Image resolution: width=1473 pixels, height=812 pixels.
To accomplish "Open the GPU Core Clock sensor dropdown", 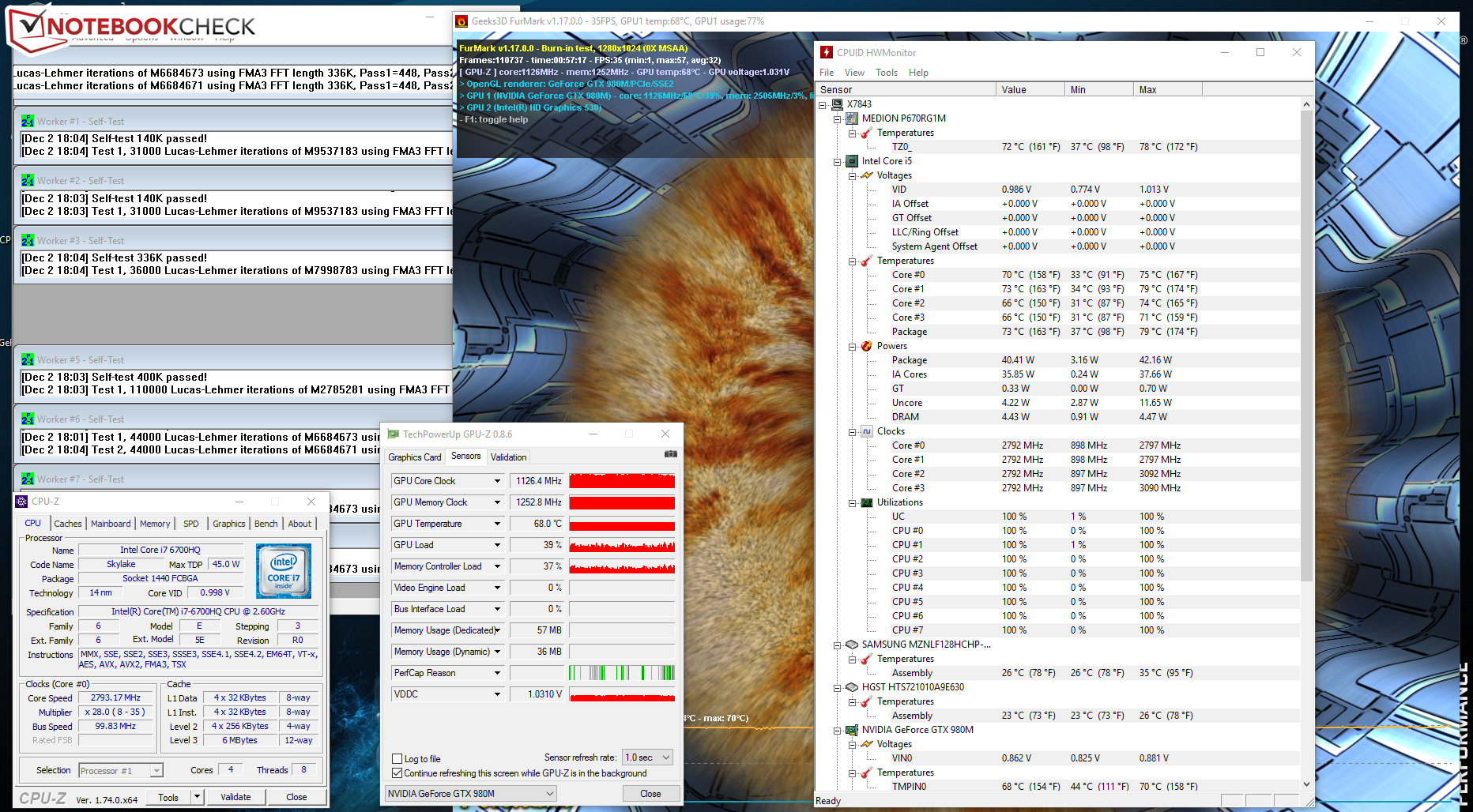I will (x=497, y=481).
